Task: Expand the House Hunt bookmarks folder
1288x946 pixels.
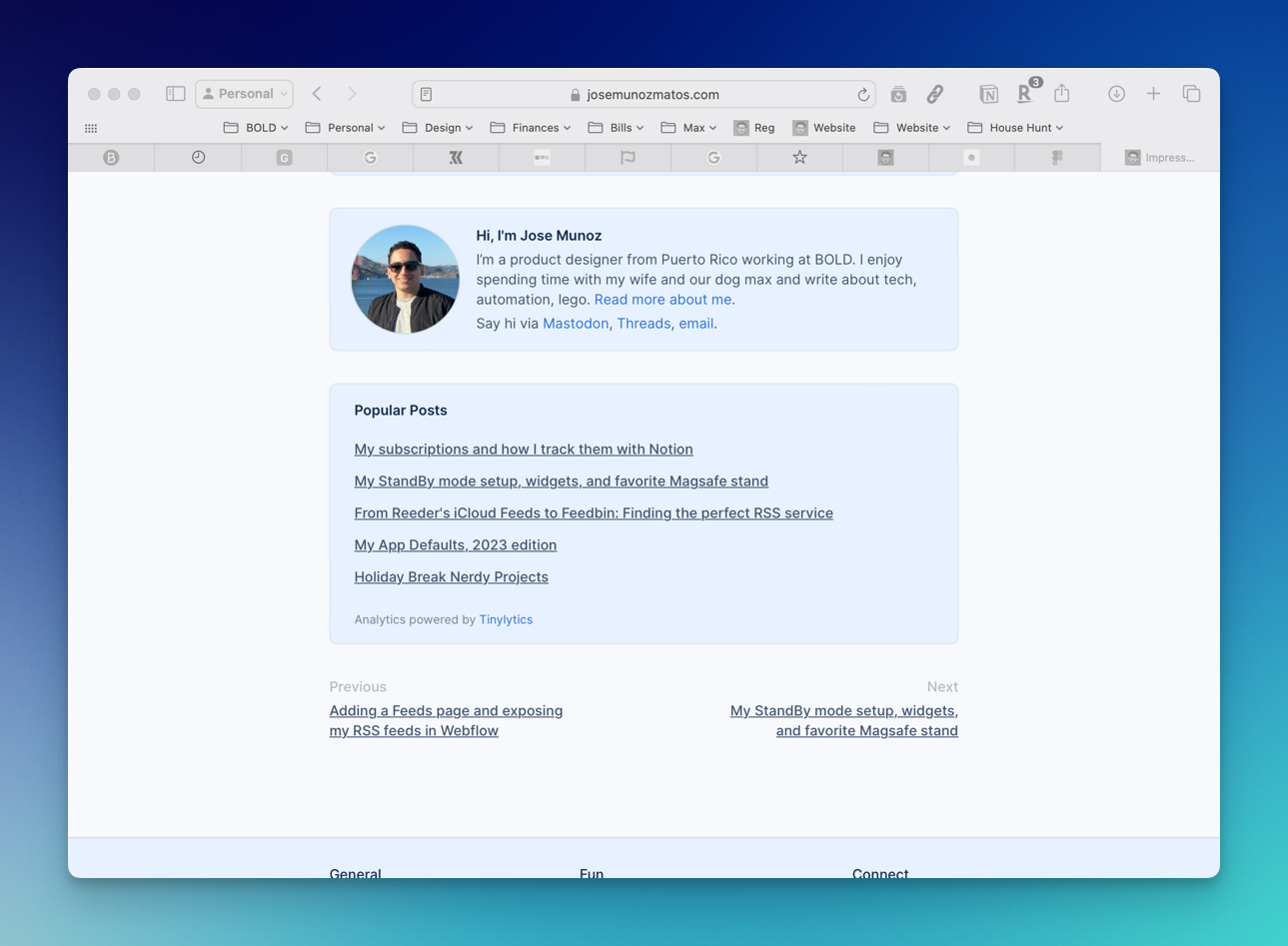Action: click(x=1015, y=128)
